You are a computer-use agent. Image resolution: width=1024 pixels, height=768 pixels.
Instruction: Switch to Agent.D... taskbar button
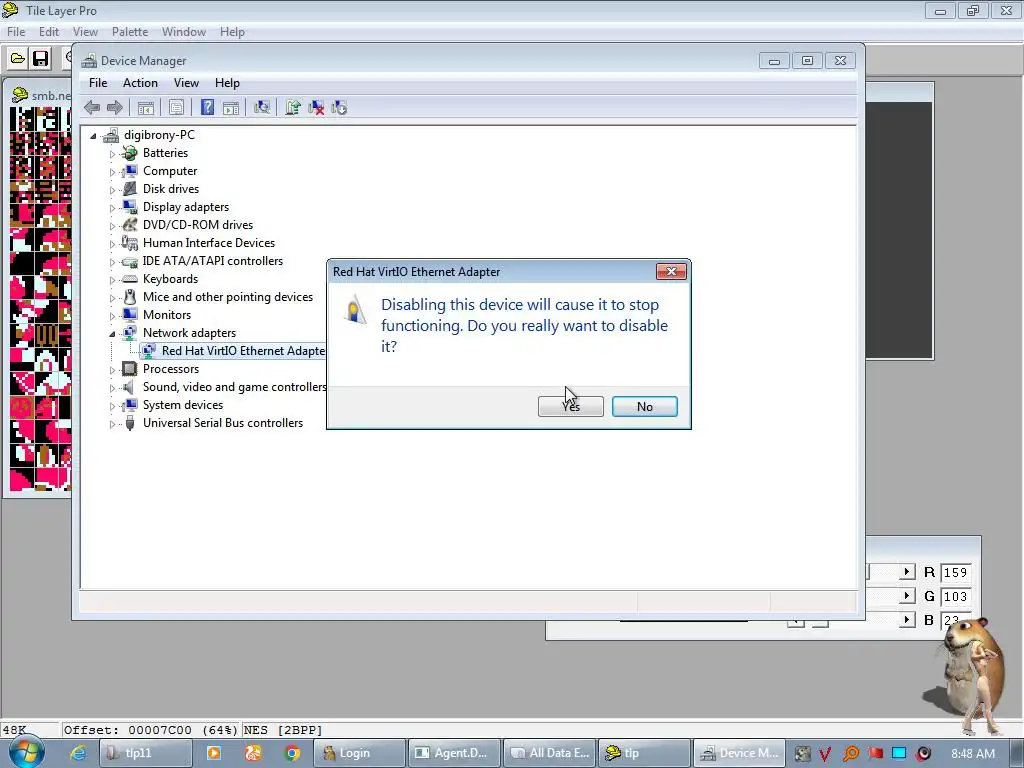(455, 753)
